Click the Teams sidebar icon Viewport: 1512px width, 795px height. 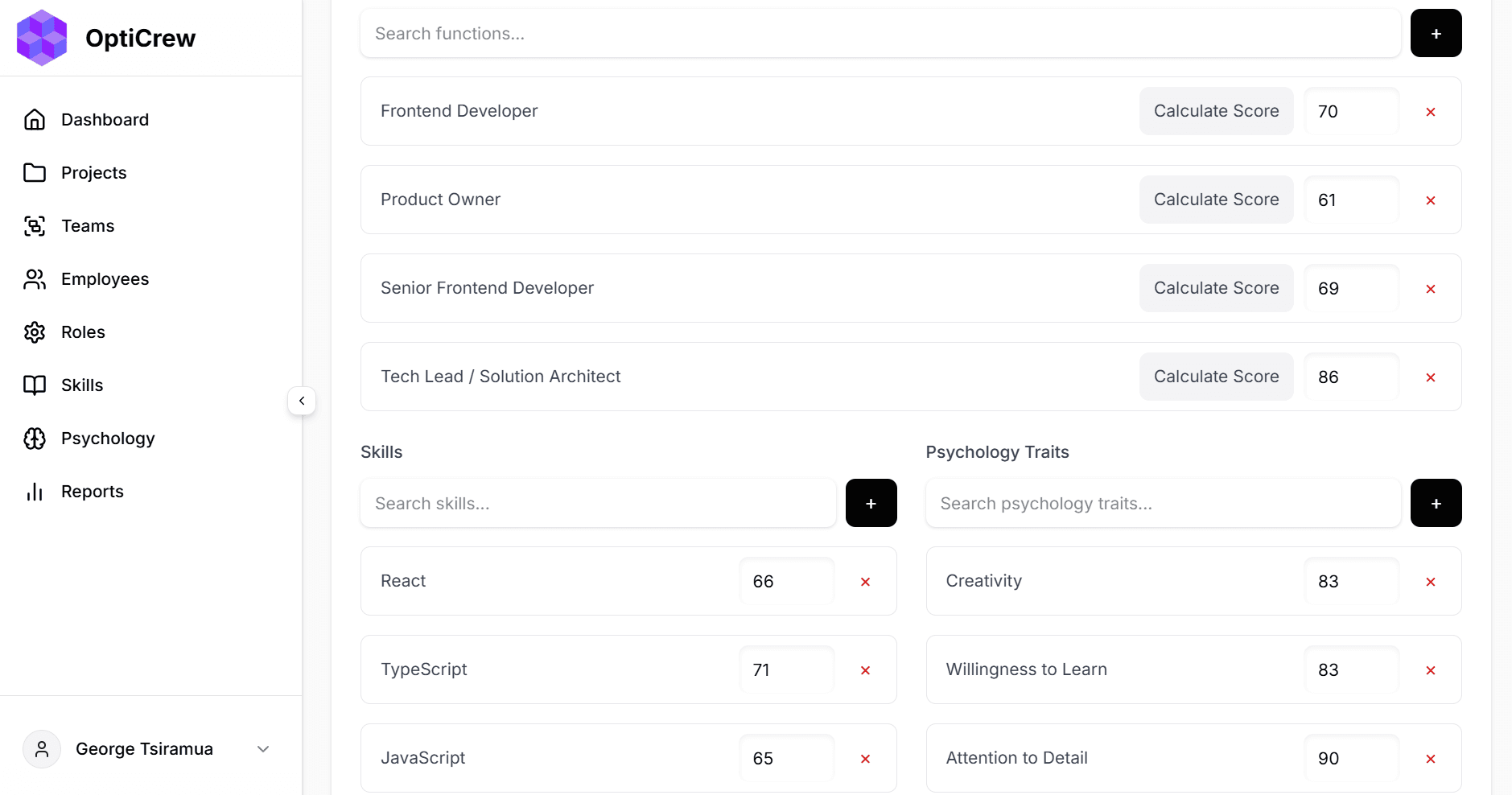tap(35, 226)
